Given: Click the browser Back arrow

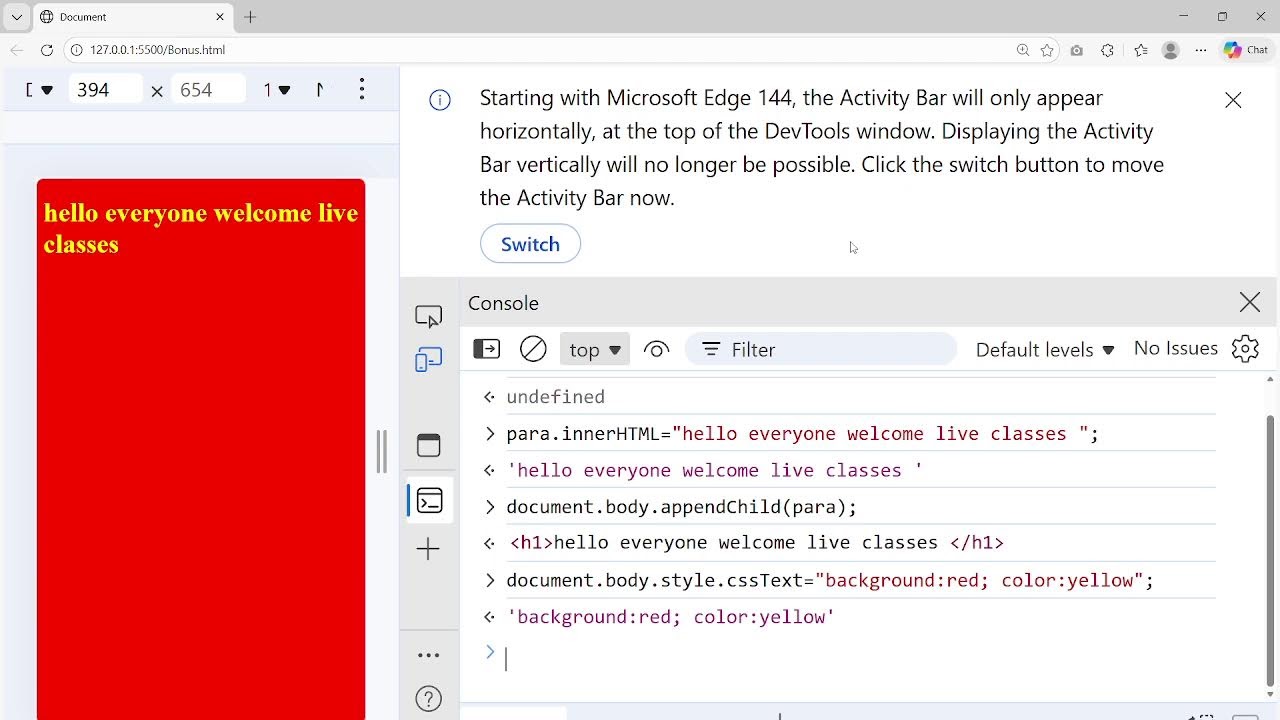Looking at the screenshot, I should [17, 50].
